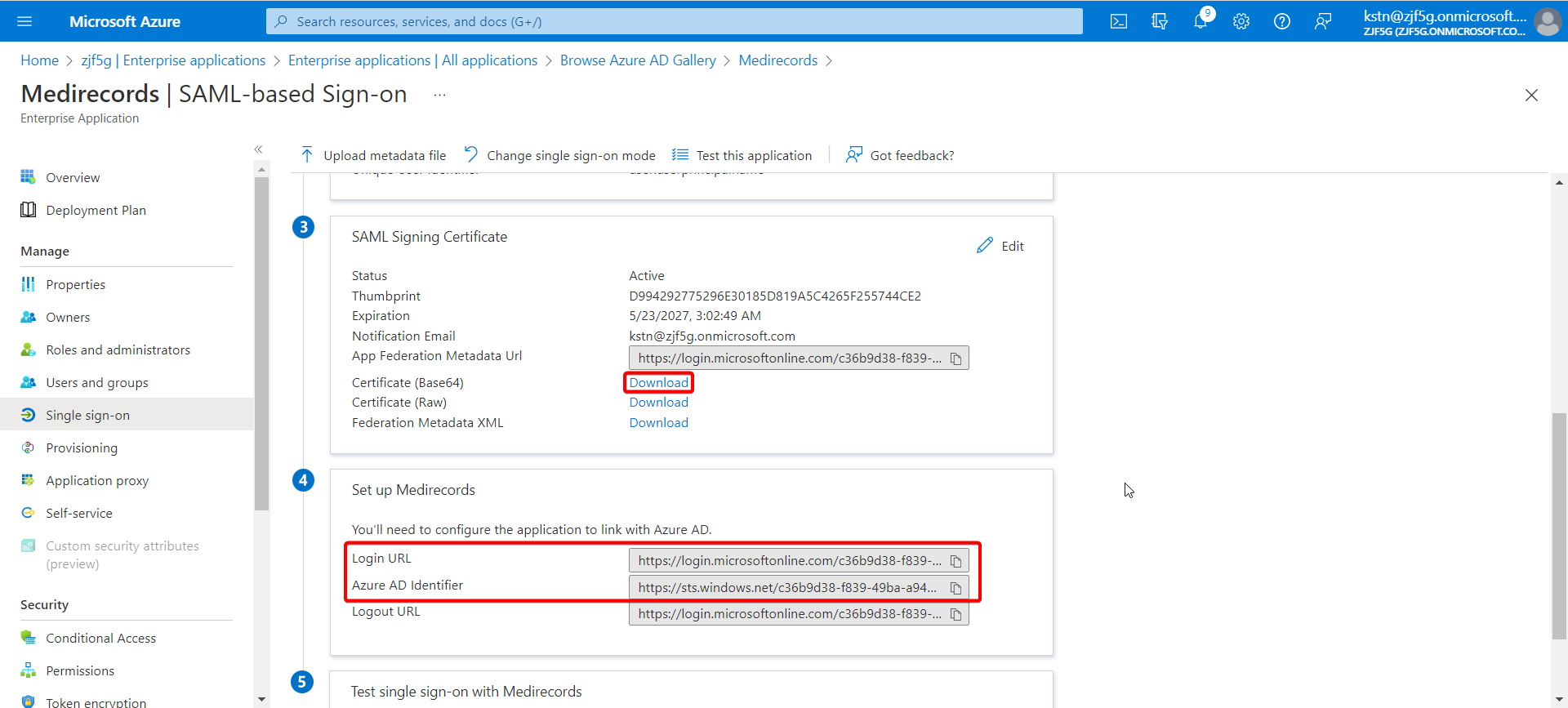1568x708 pixels.
Task: Click the main content vertical scrollbar
Action: click(x=1560, y=527)
